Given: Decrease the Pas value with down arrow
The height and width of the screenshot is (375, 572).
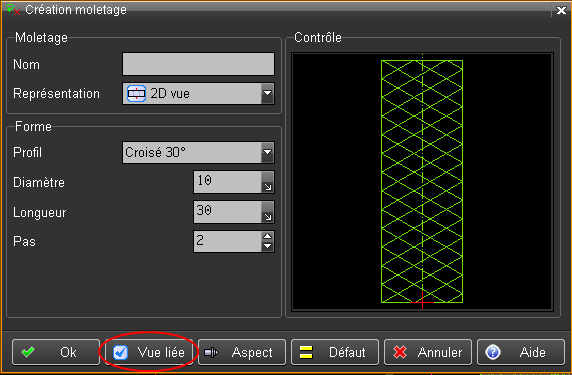Looking at the screenshot, I should 268,246.
